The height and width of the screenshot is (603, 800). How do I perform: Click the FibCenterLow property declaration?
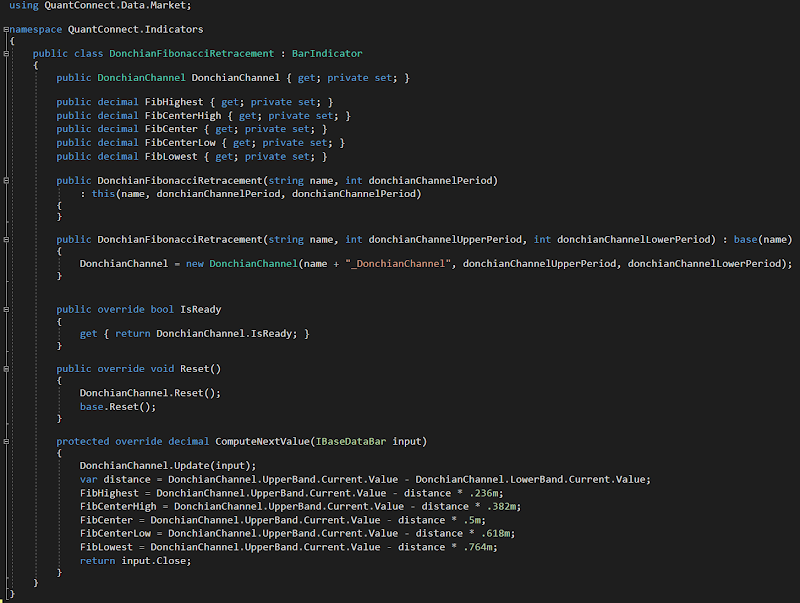pyautogui.click(x=201, y=143)
